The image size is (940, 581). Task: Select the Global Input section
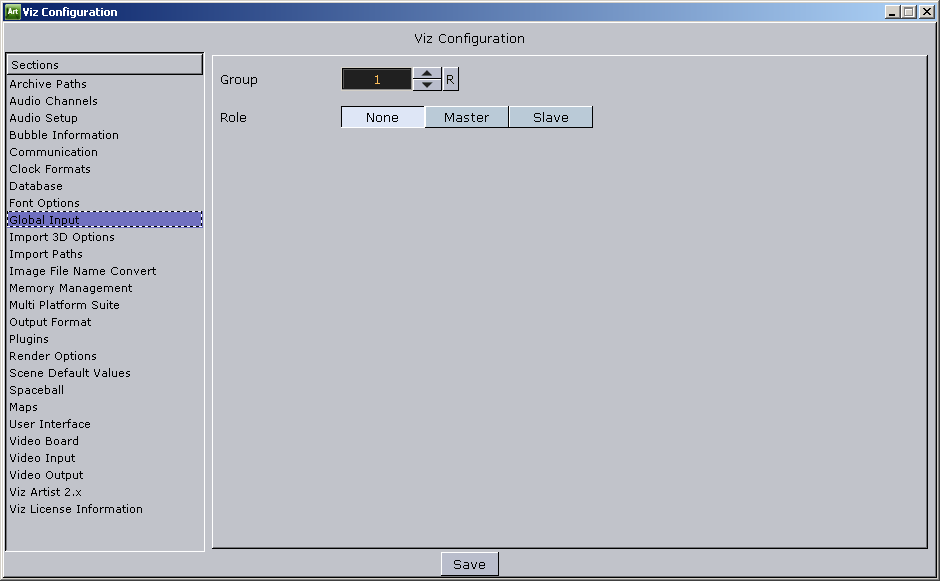44,220
